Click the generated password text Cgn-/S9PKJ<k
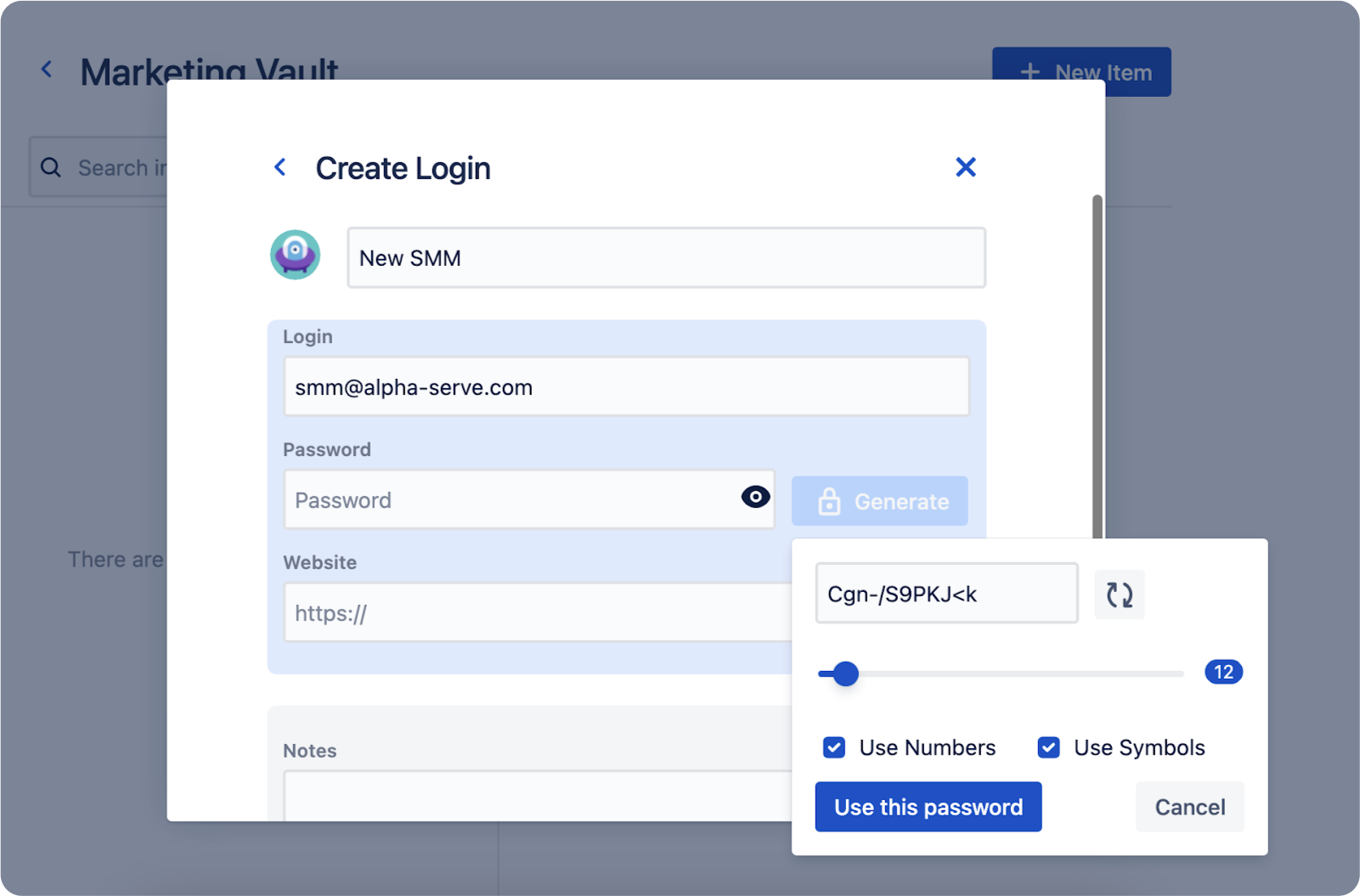The height and width of the screenshot is (896, 1360). click(945, 593)
